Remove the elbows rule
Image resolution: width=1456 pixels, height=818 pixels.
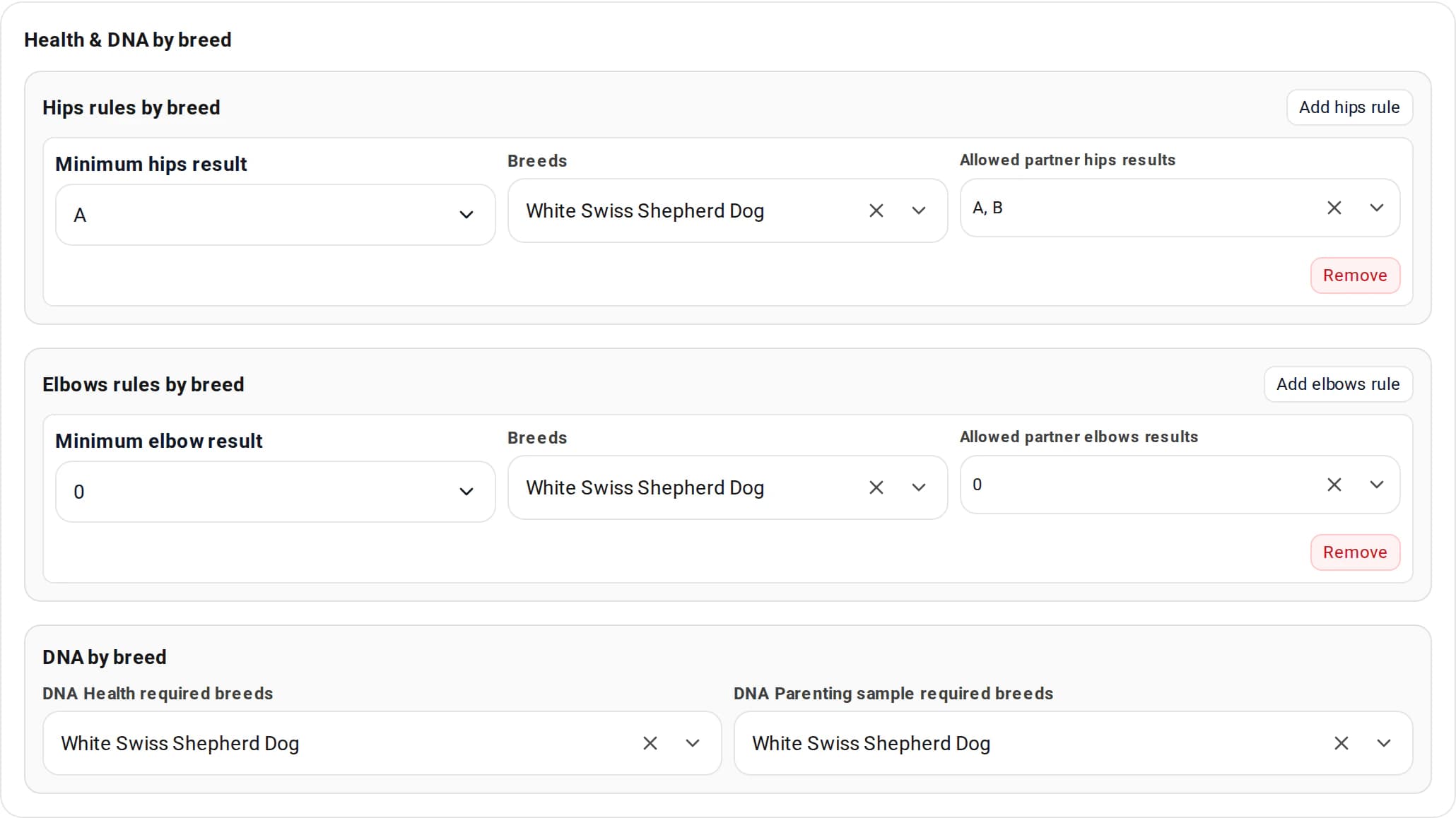[1355, 552]
